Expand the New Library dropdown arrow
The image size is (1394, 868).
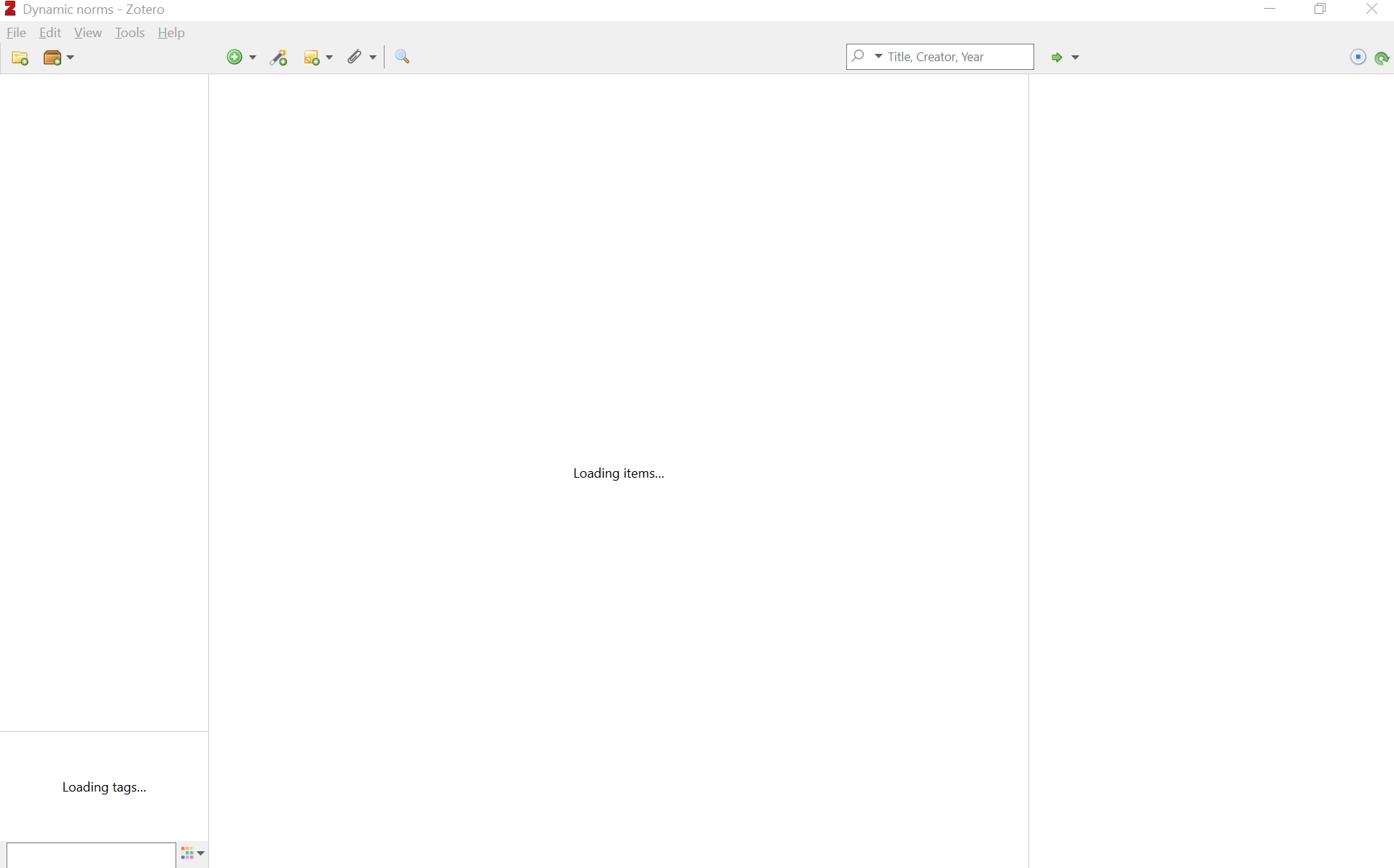tap(71, 58)
